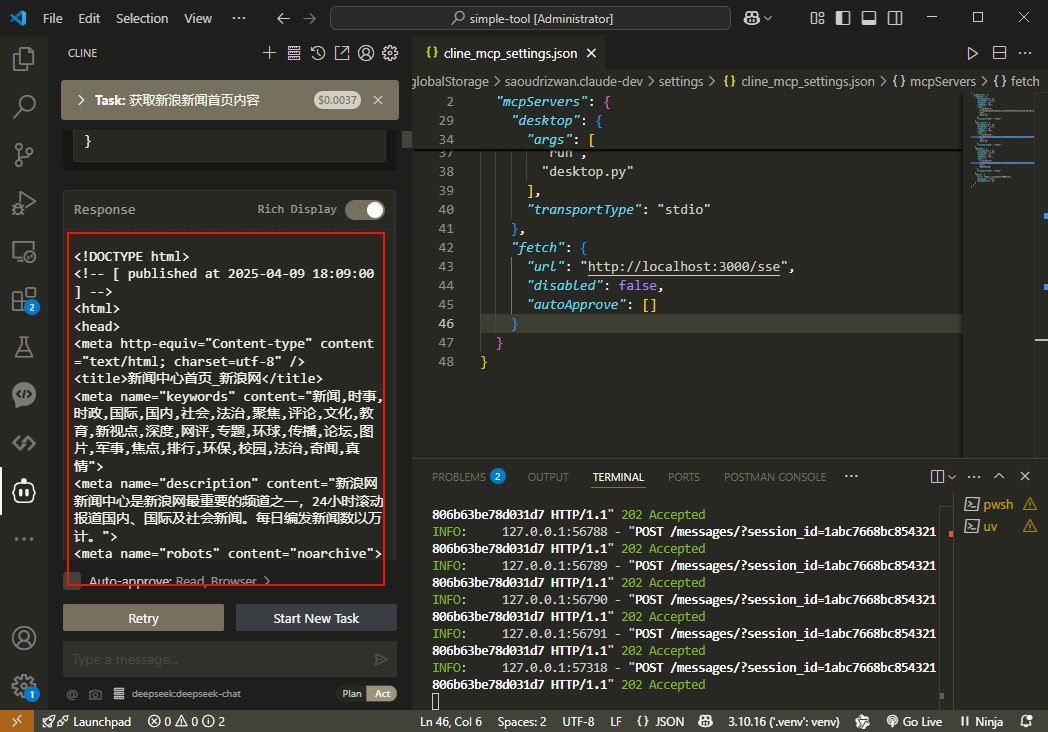Open Cline MCP Servers icon
This screenshot has width=1048, height=732.
pyautogui.click(x=294, y=53)
